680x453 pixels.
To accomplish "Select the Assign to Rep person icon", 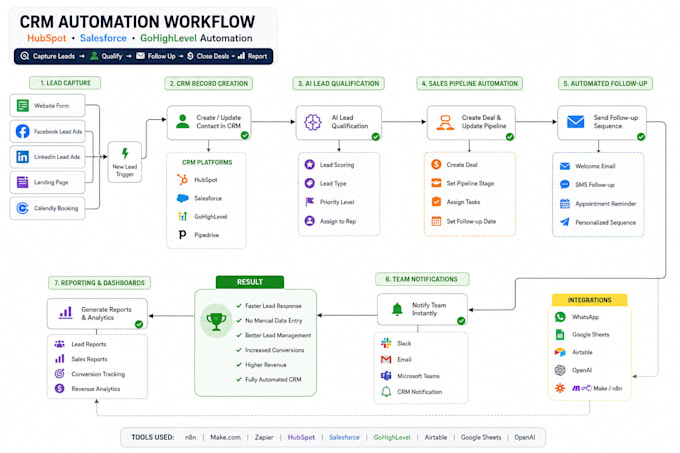I will pos(310,221).
